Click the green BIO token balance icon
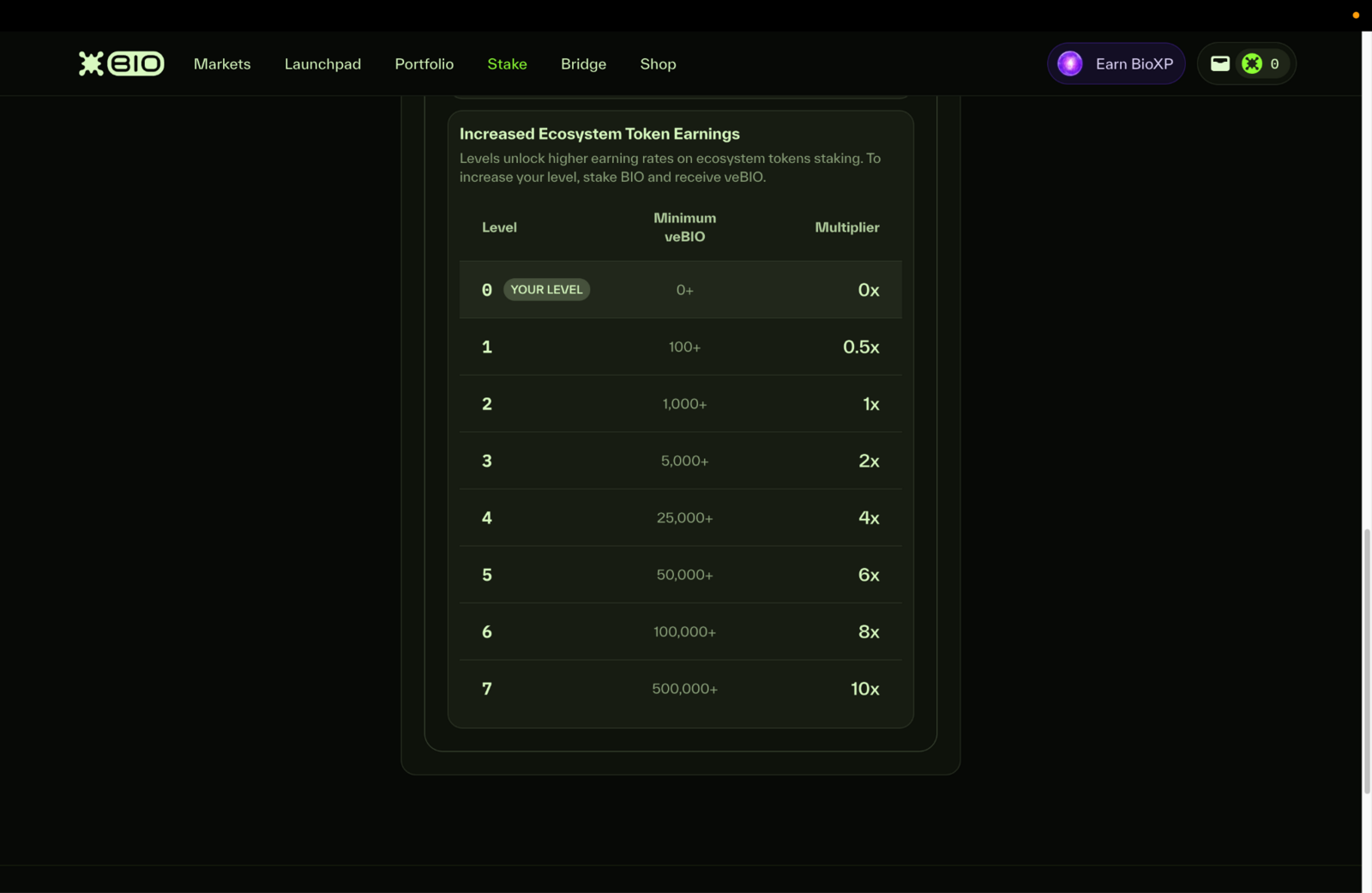This screenshot has width=1372, height=893. click(1252, 63)
